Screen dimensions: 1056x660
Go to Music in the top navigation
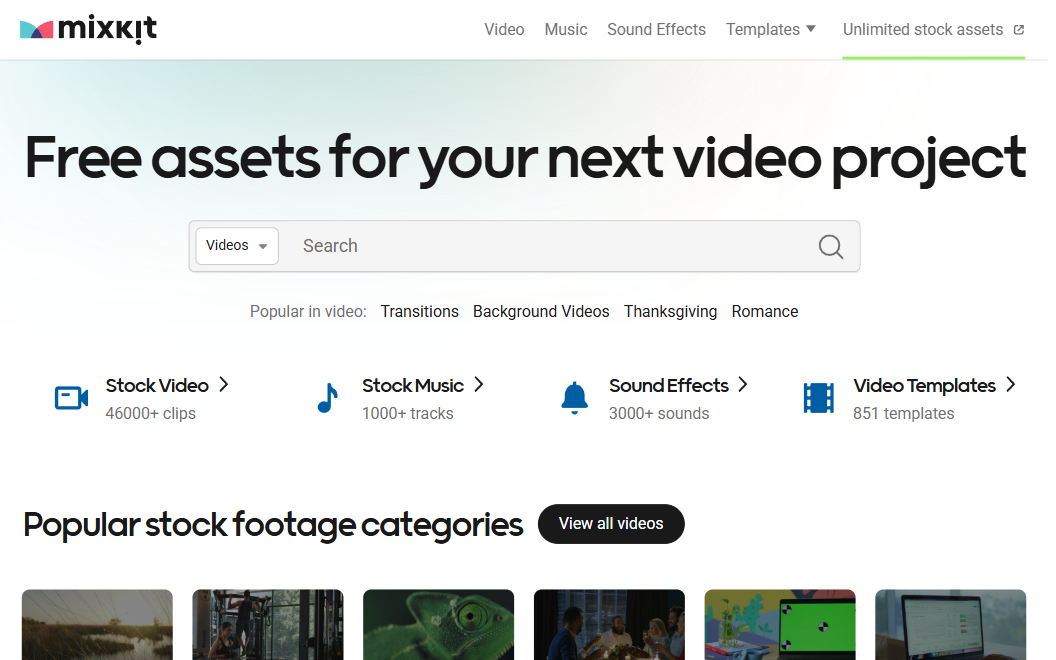pos(566,30)
